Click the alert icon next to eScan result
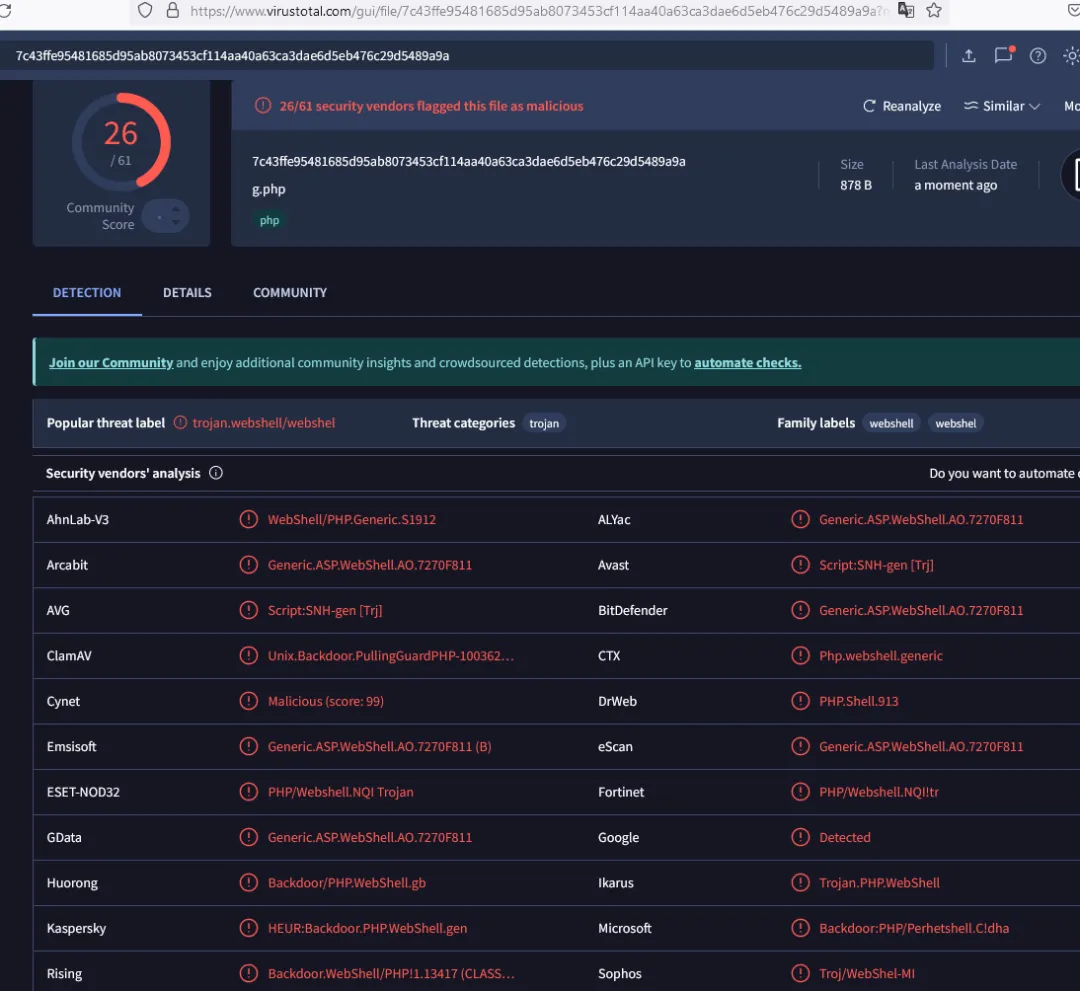Screen dimensions: 1080x991 tap(800, 747)
